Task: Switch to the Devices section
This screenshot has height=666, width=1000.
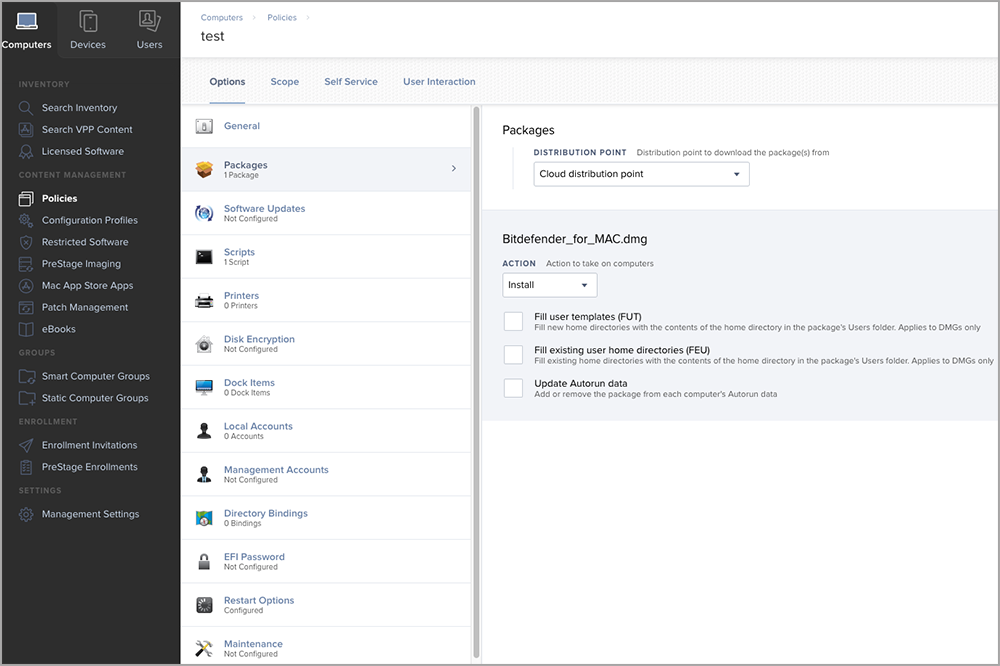Action: point(88,30)
